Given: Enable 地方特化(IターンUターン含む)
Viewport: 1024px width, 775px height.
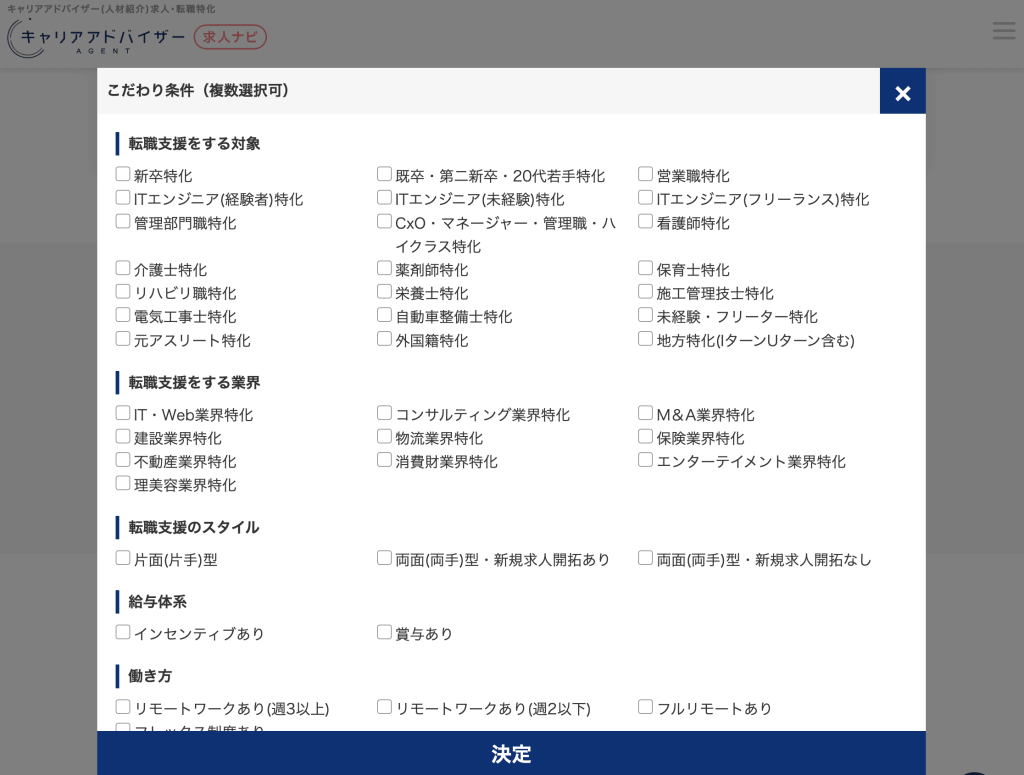Looking at the screenshot, I should (645, 338).
